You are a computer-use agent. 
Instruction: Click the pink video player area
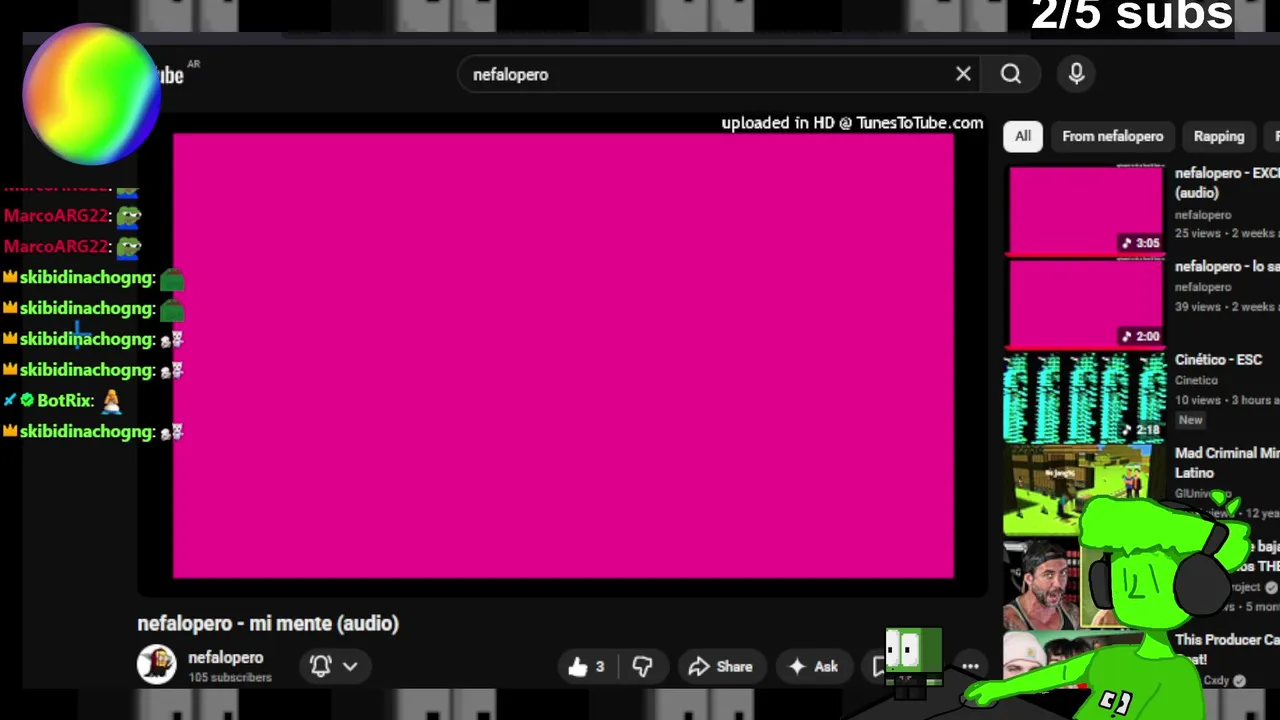[x=563, y=356]
